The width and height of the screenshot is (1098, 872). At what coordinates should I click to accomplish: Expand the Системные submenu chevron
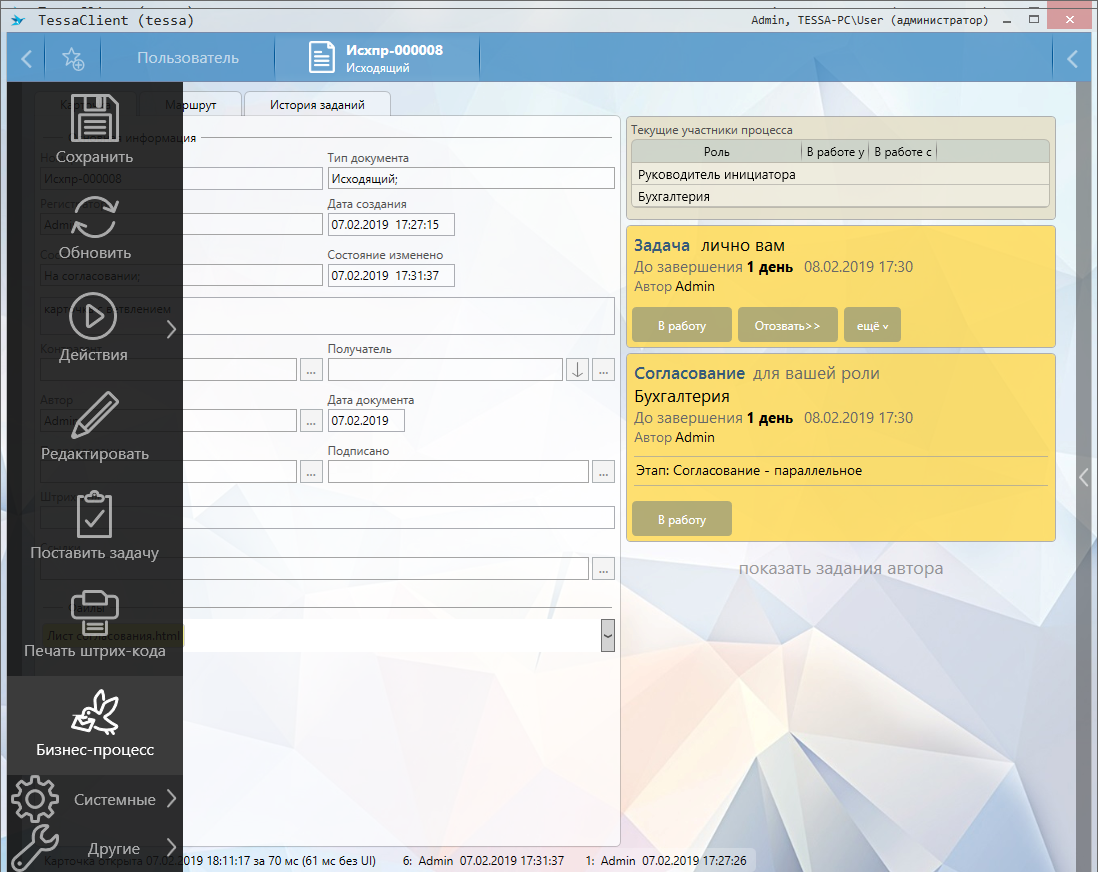click(x=172, y=798)
